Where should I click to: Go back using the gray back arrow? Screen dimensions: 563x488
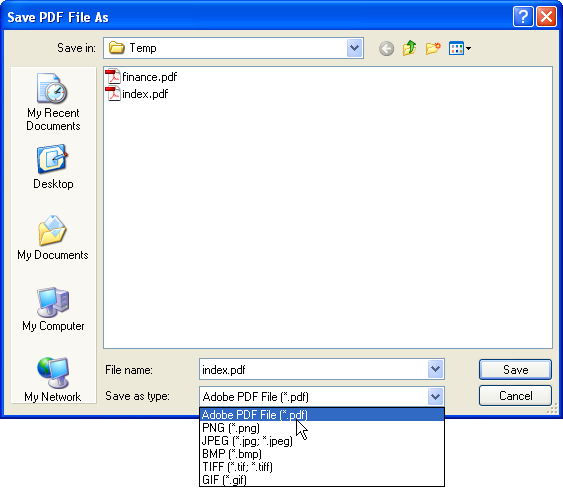(386, 48)
